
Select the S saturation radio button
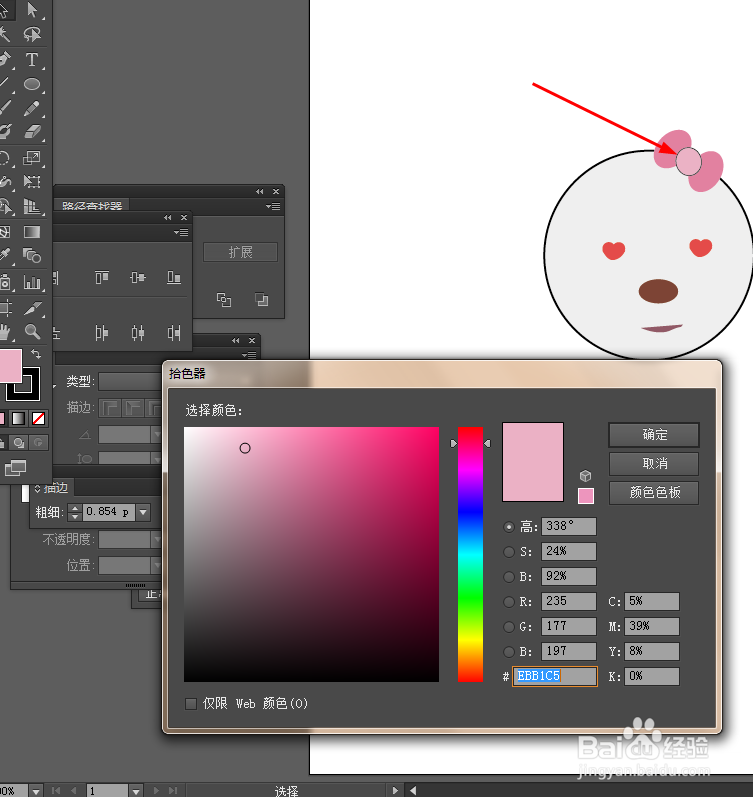click(x=508, y=551)
